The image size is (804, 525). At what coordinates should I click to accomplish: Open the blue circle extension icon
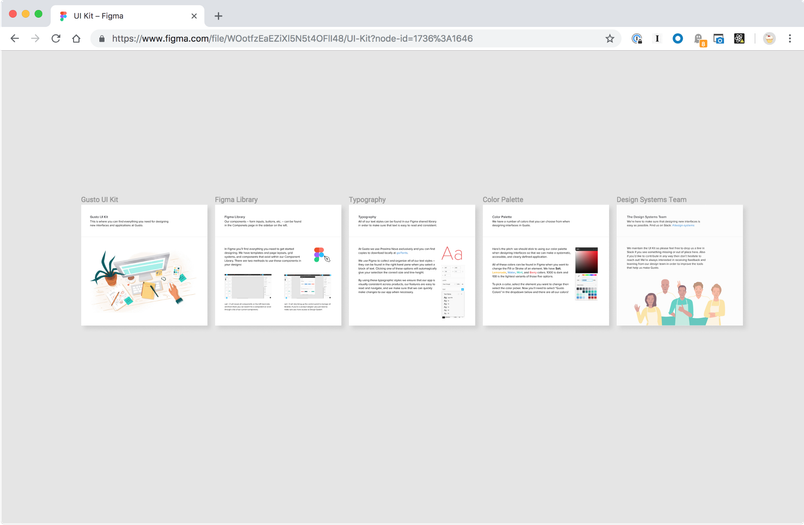(x=677, y=38)
